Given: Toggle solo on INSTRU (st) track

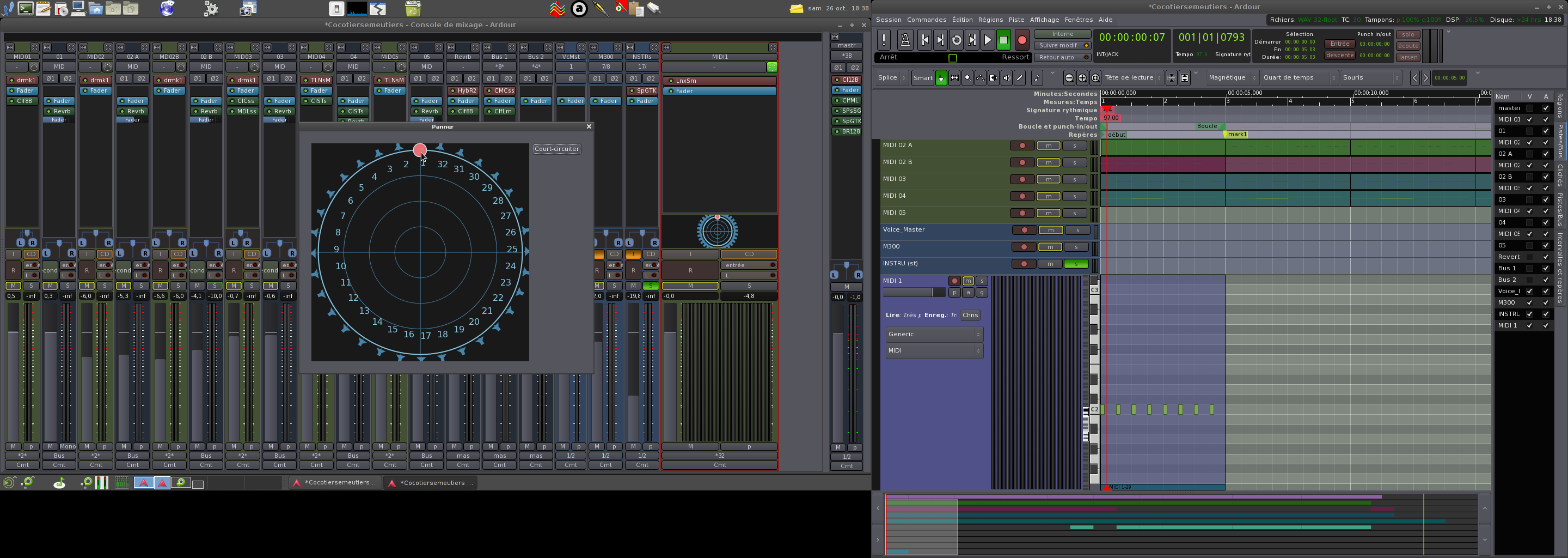Looking at the screenshot, I should point(1076,264).
